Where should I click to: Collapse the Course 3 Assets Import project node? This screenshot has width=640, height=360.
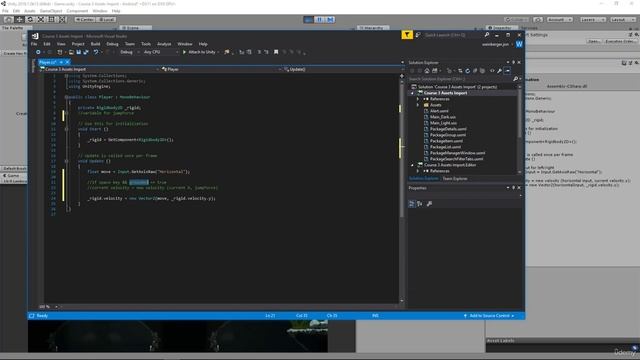click(412, 93)
